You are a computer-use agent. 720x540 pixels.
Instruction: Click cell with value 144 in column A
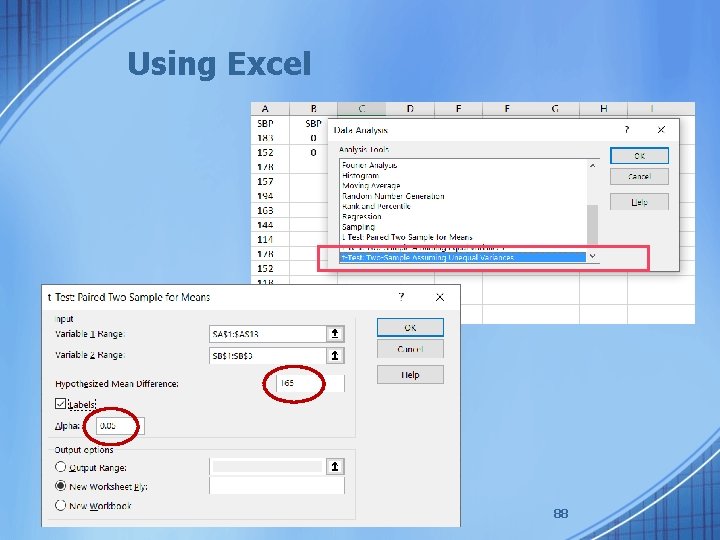(x=270, y=225)
